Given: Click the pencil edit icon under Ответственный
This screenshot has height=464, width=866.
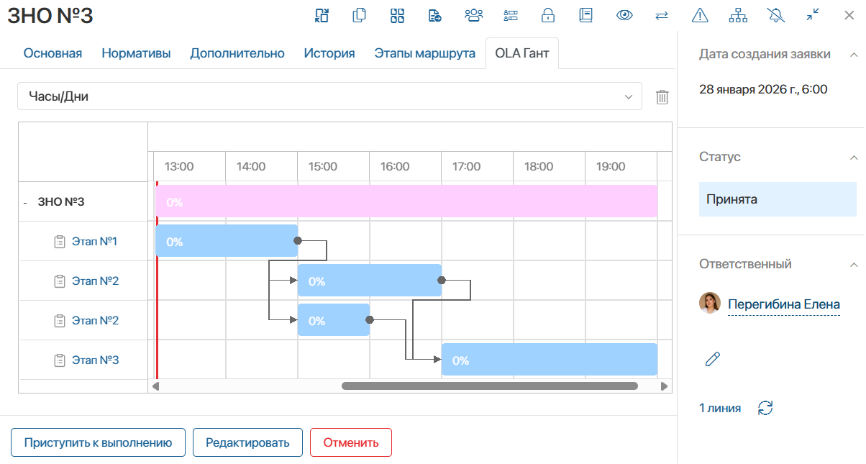Looking at the screenshot, I should click(x=713, y=358).
